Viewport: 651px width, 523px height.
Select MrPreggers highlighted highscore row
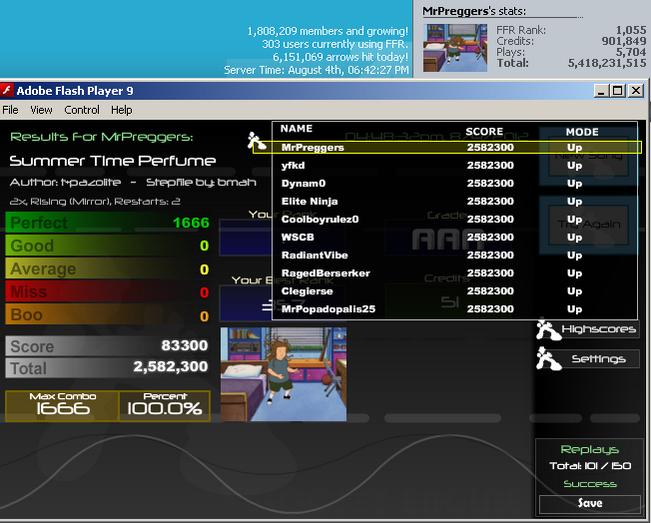pyautogui.click(x=447, y=147)
